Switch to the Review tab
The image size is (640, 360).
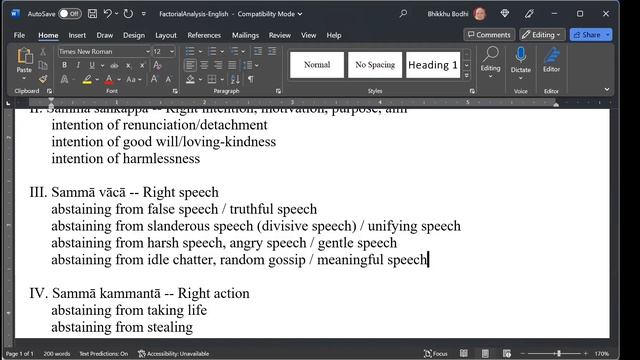pyautogui.click(x=280, y=35)
